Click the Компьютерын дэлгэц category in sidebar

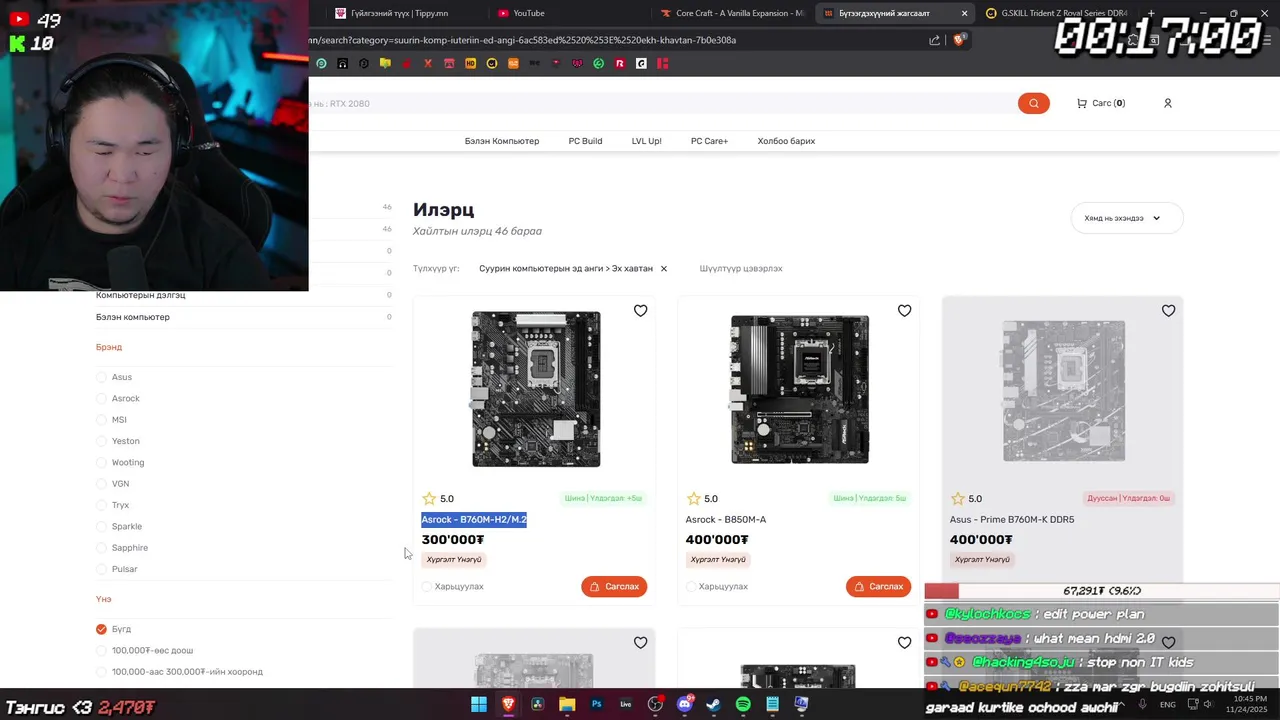(x=141, y=295)
